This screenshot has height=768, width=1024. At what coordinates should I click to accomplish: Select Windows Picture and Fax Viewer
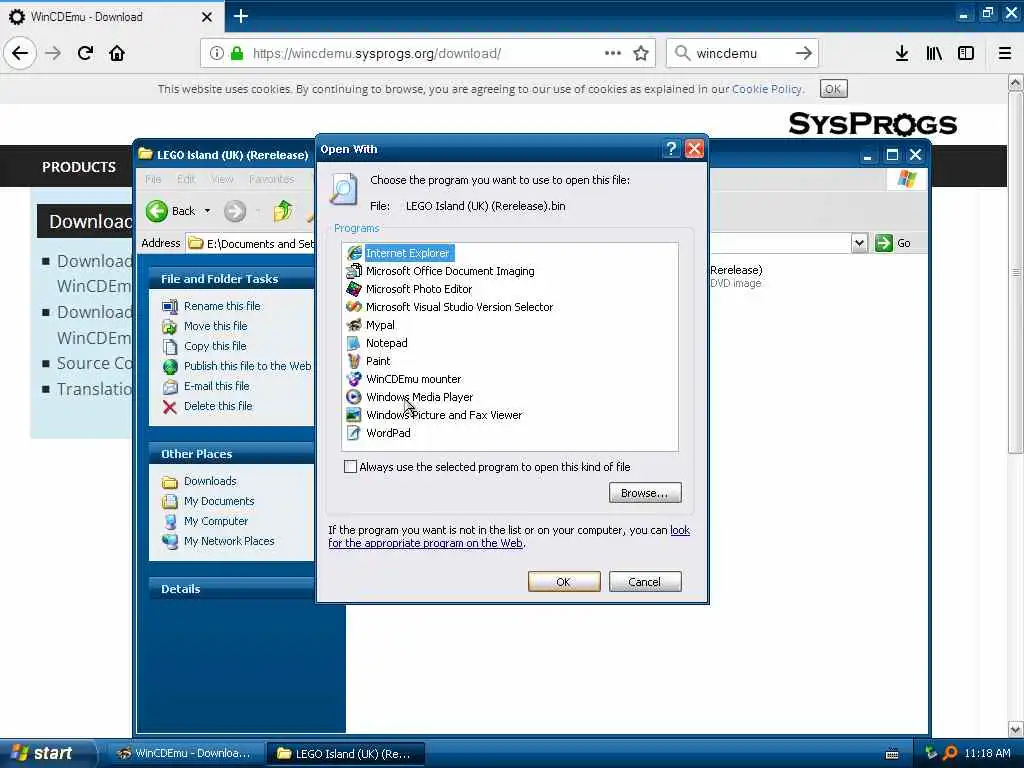pos(444,415)
